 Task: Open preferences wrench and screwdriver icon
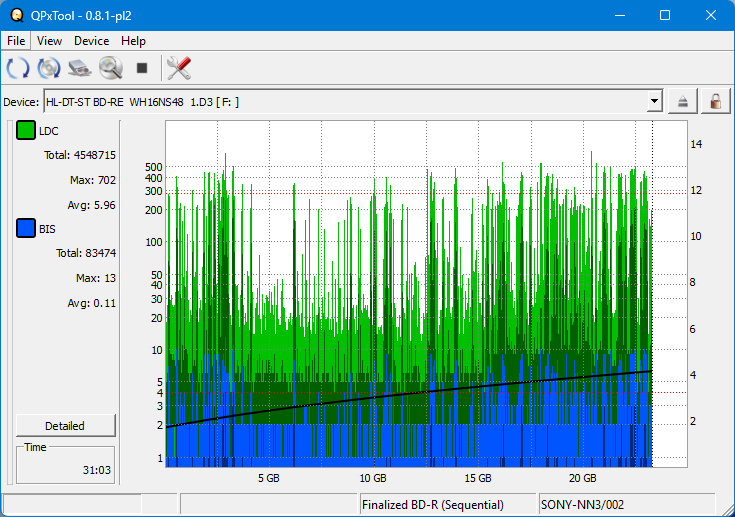point(179,68)
